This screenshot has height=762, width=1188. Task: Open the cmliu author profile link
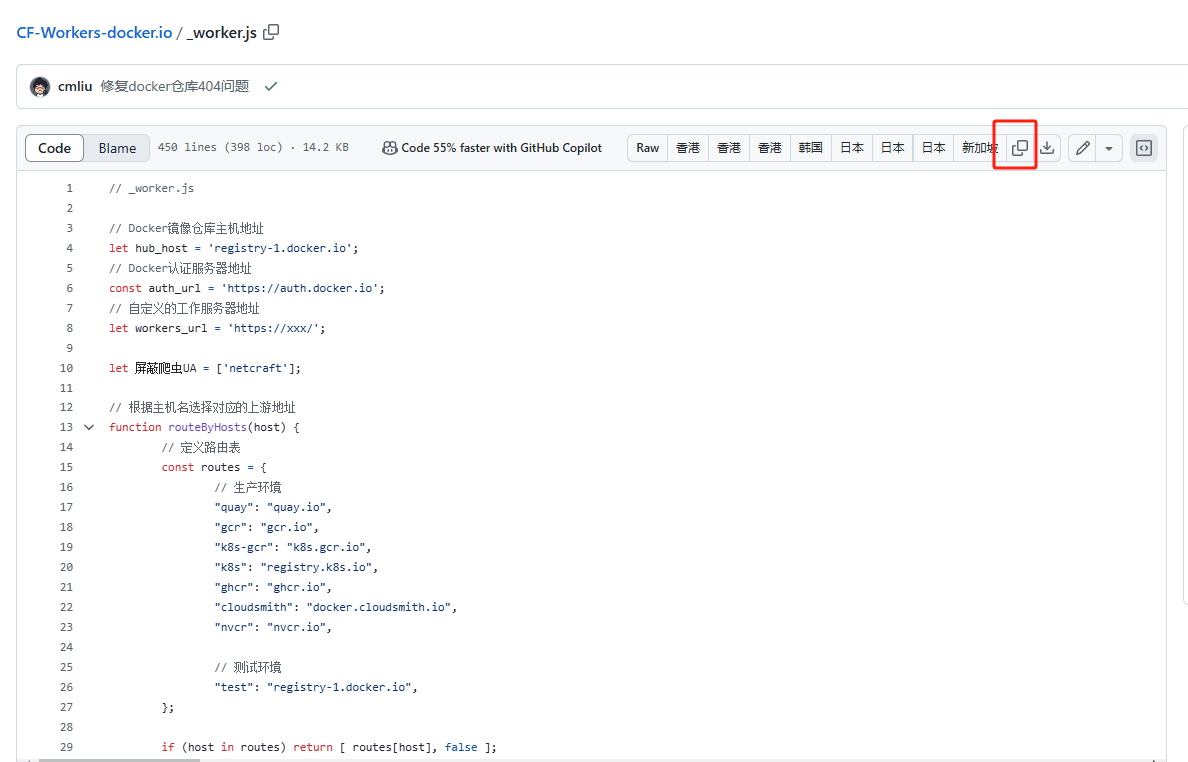pyautogui.click(x=75, y=87)
